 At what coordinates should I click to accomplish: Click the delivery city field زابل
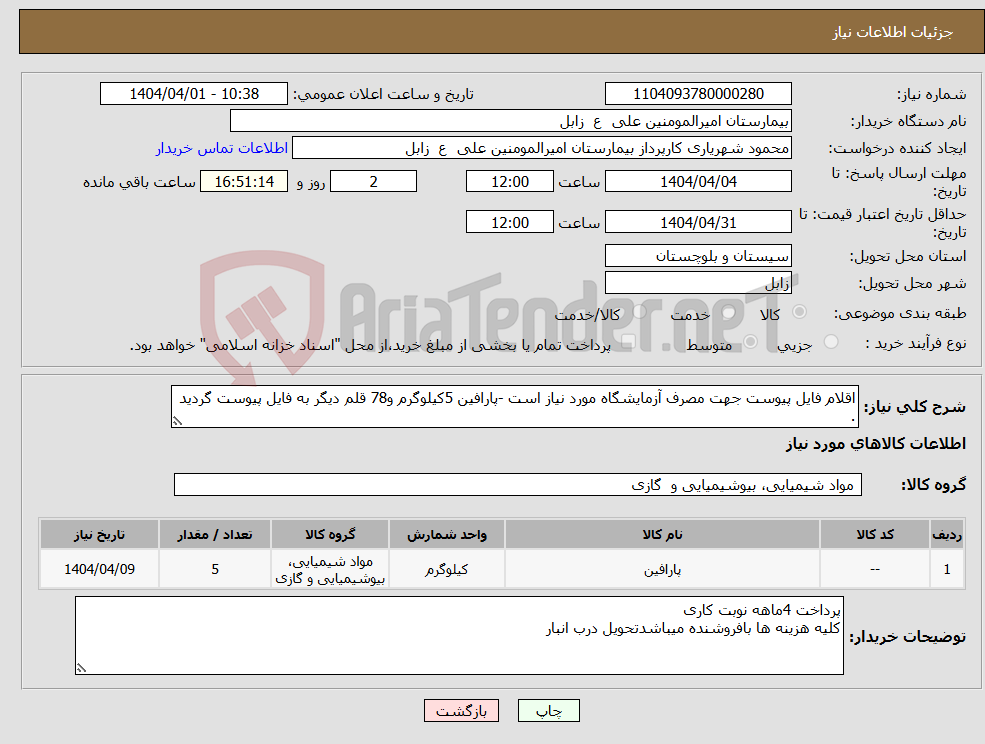(x=698, y=283)
